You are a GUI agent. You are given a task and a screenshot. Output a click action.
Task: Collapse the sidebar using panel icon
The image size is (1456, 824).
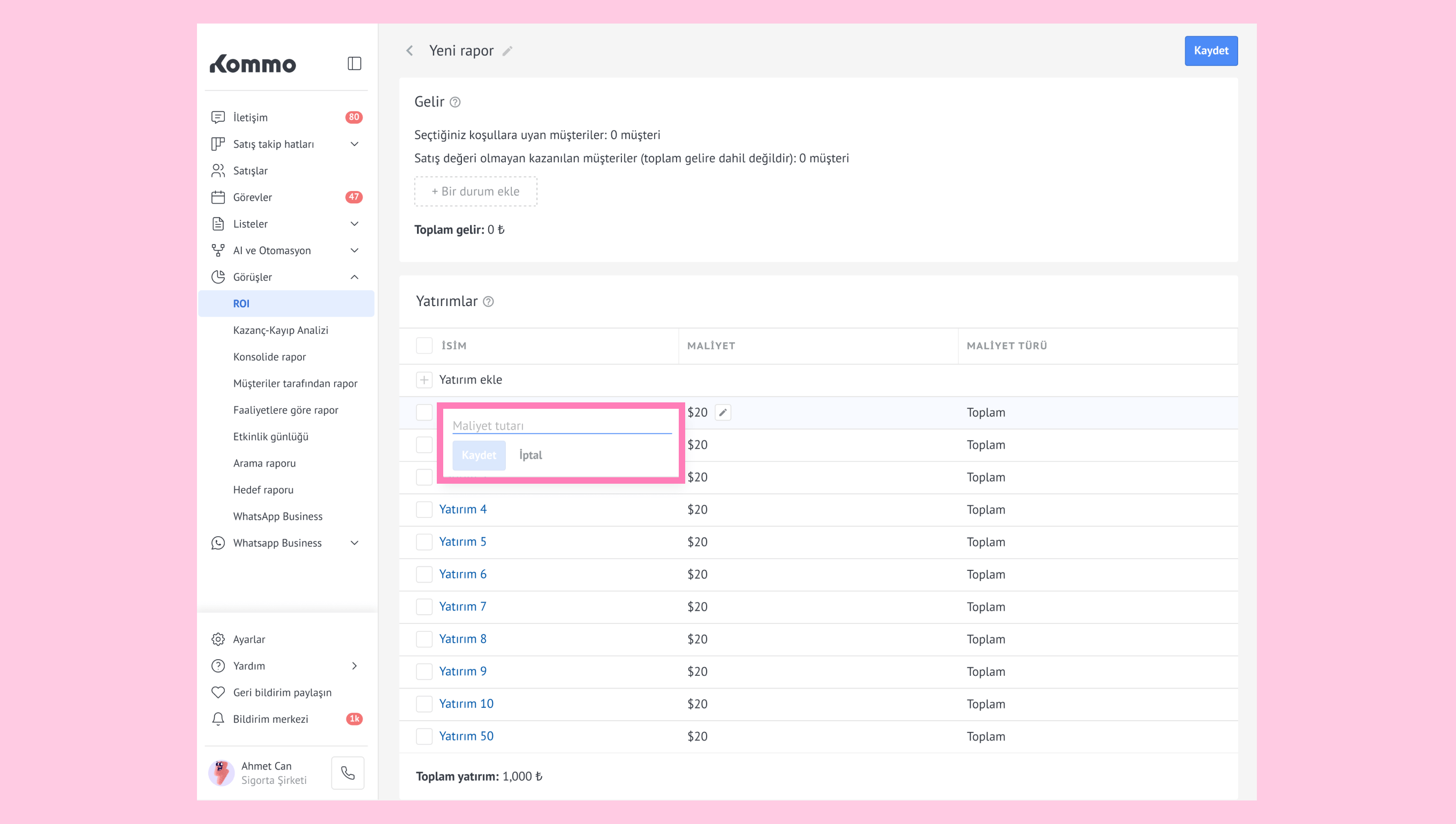(354, 63)
